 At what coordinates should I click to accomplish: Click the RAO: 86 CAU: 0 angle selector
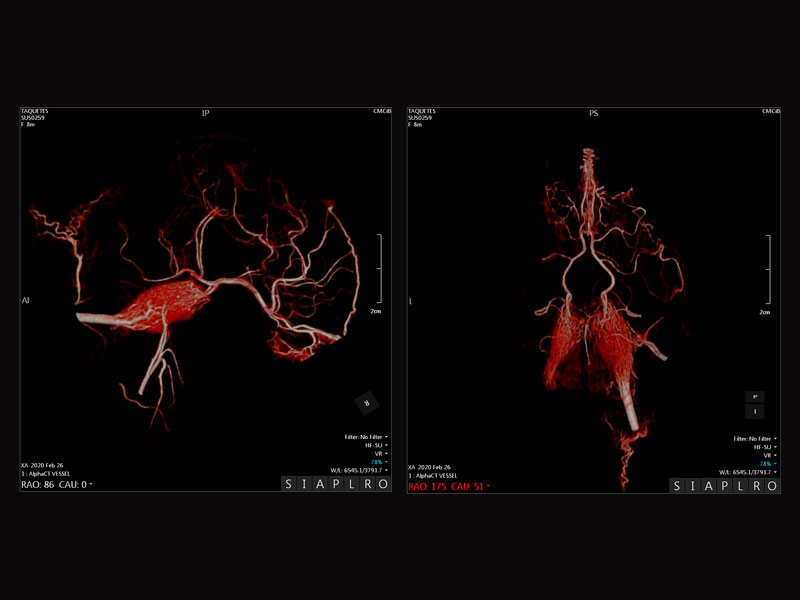[x=57, y=485]
